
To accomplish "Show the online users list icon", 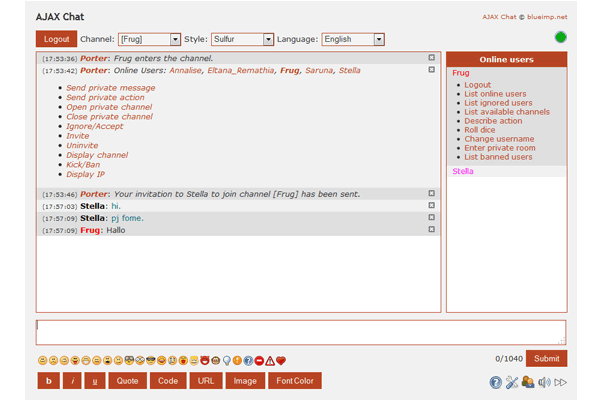I will 527,382.
